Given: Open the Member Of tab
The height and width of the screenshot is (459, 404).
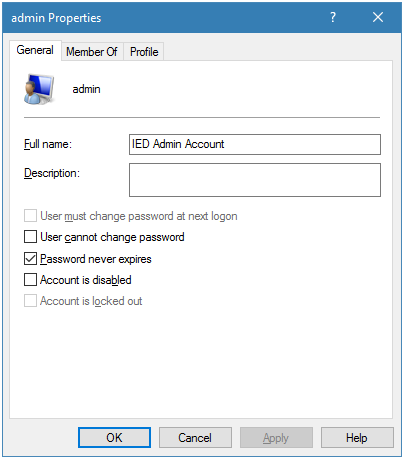Looking at the screenshot, I should (x=92, y=52).
